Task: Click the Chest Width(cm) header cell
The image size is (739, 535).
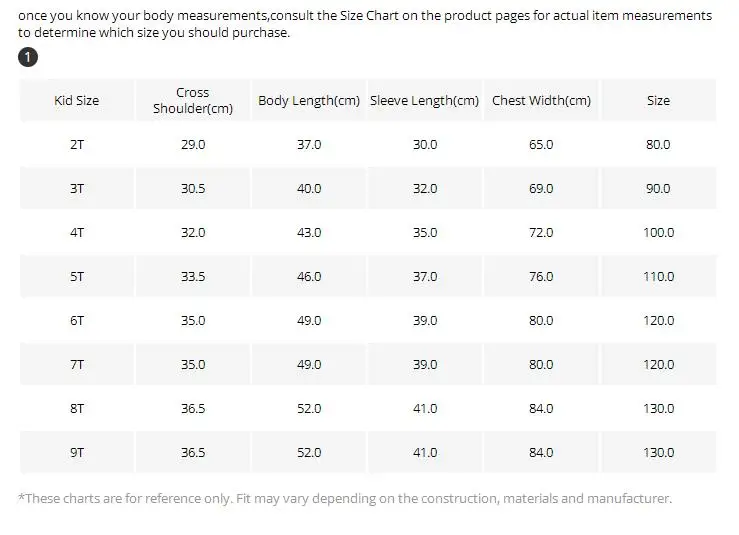Action: 541,100
